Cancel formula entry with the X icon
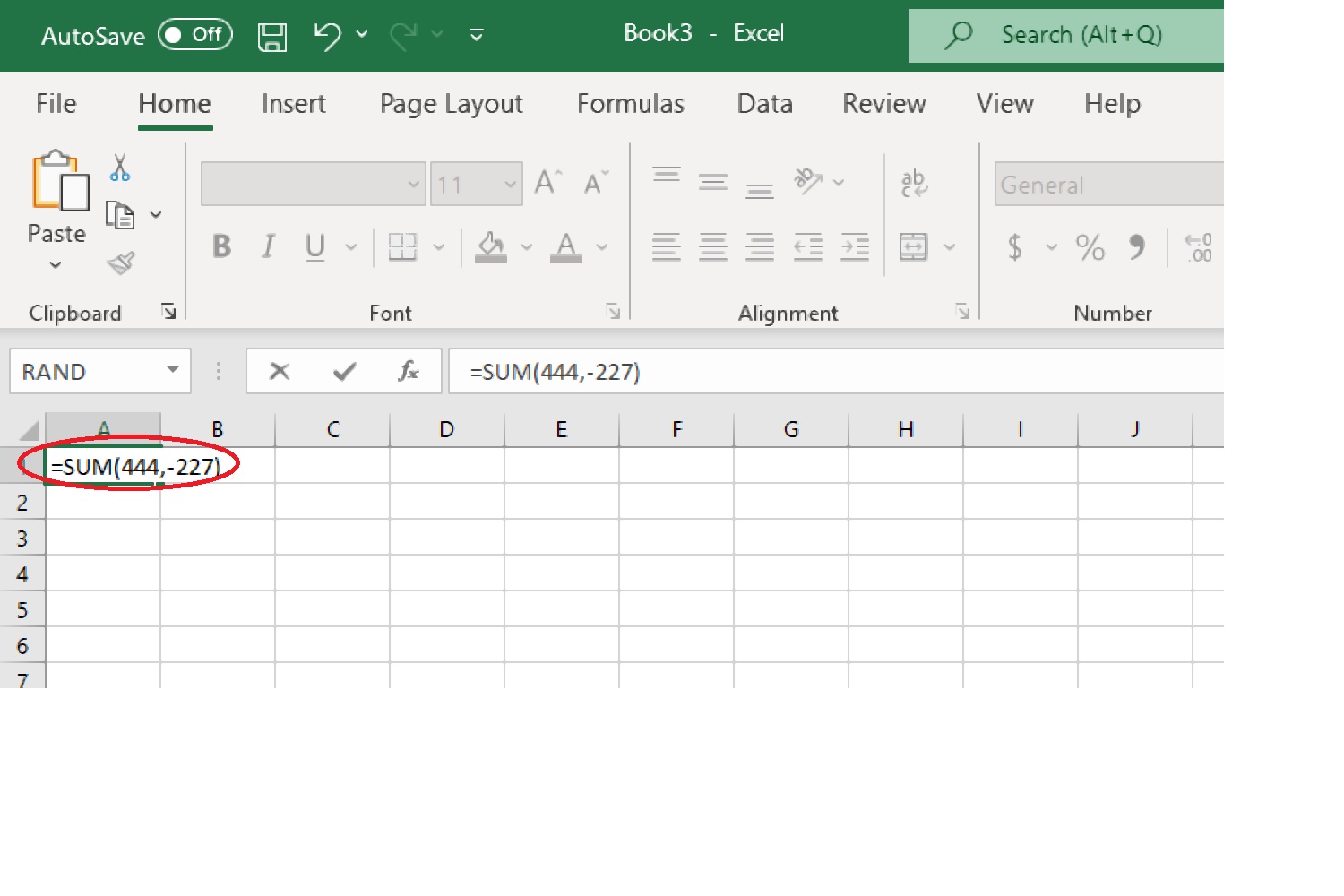The image size is (1344, 896). coord(280,371)
